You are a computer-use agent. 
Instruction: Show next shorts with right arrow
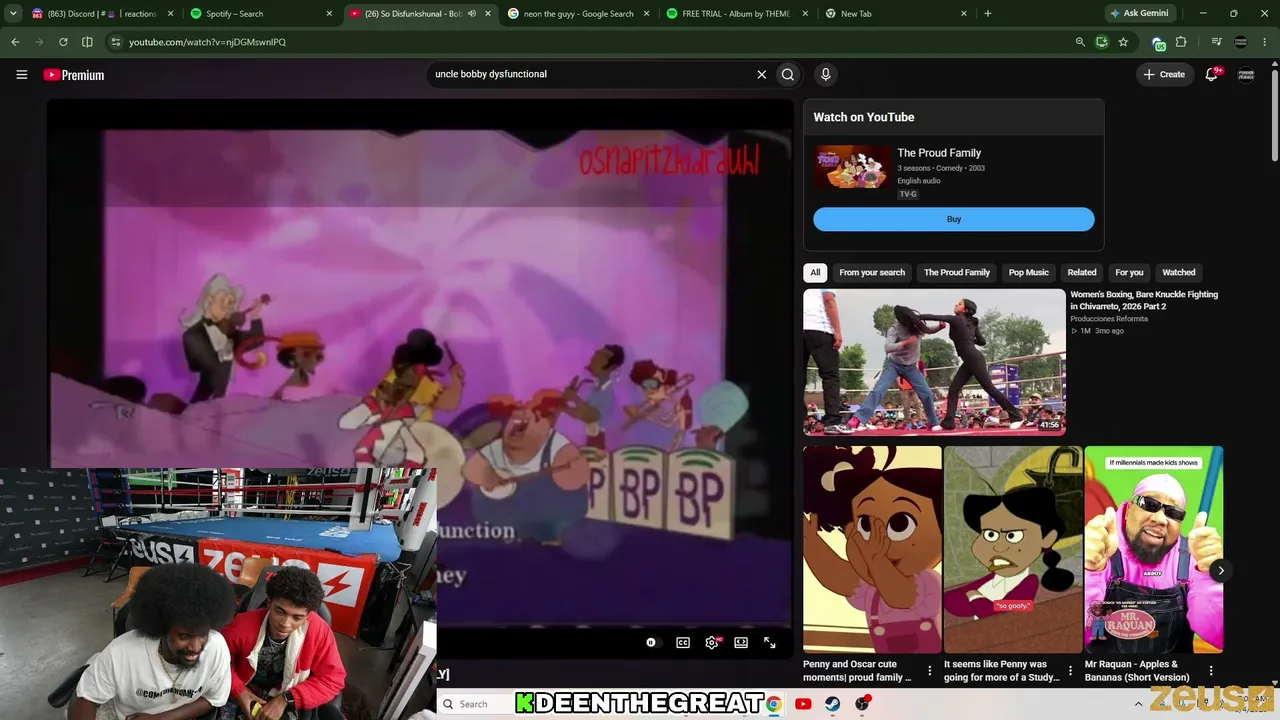pos(1220,571)
